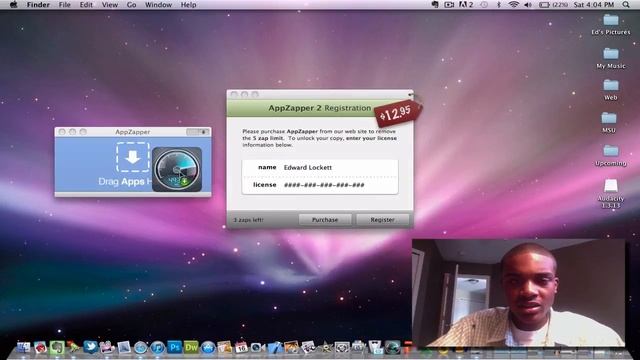Open the View menu
Screen dimensions: 640x360
pos(109,5)
